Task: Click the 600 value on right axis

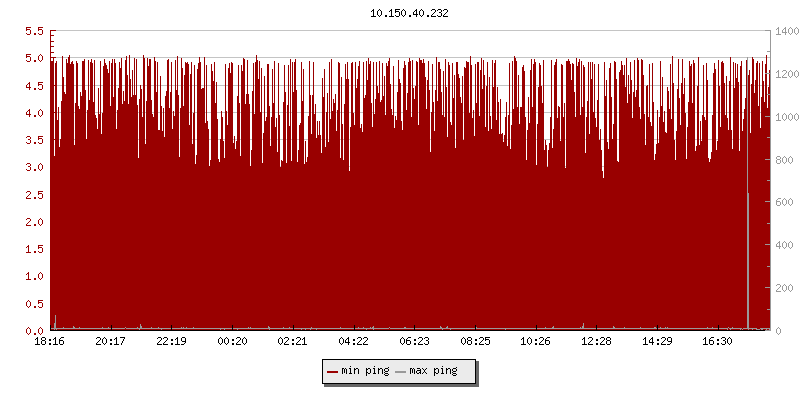Action: tap(783, 202)
